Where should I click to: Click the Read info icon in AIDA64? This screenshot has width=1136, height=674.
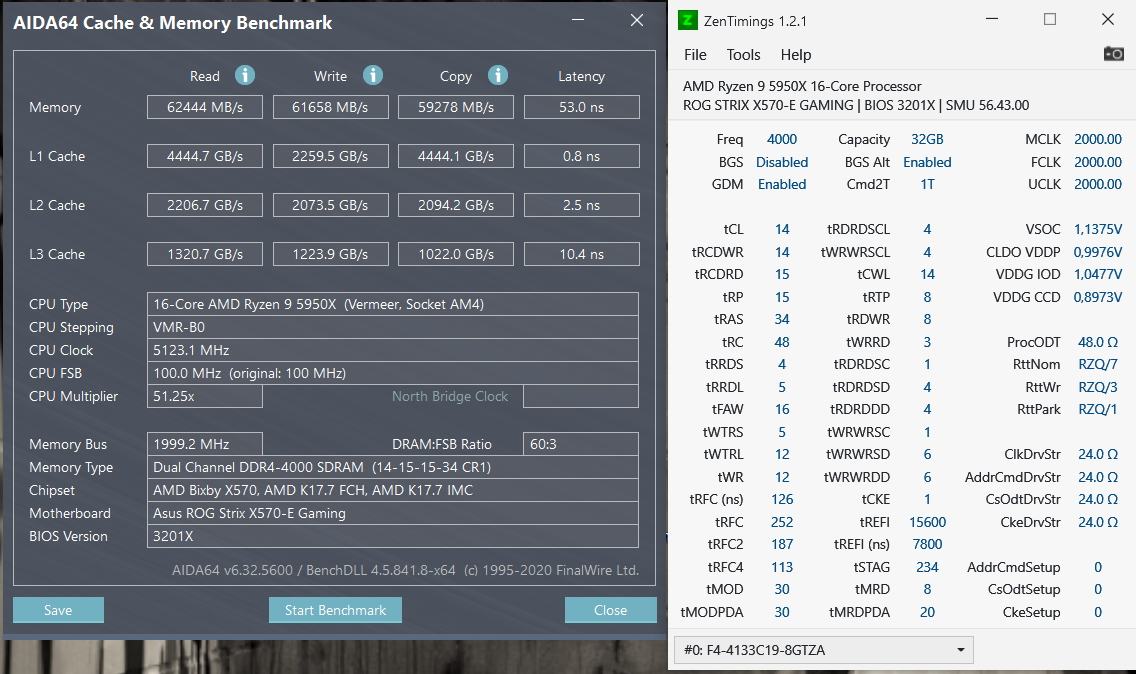click(x=245, y=75)
